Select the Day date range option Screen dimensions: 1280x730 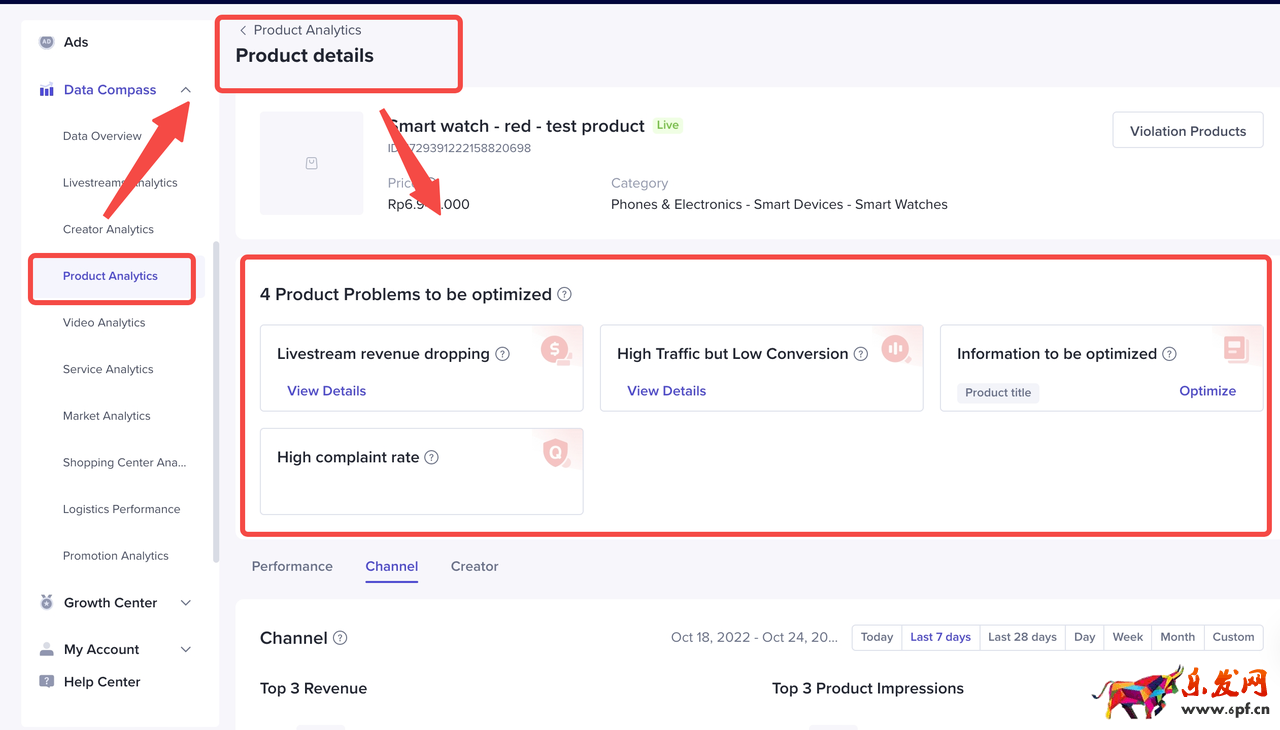pyautogui.click(x=1084, y=637)
